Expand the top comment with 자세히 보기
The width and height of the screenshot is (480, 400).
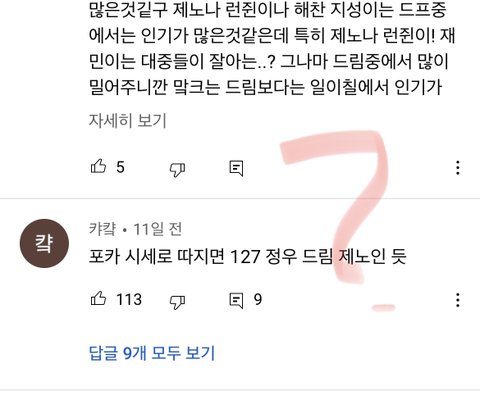point(127,120)
